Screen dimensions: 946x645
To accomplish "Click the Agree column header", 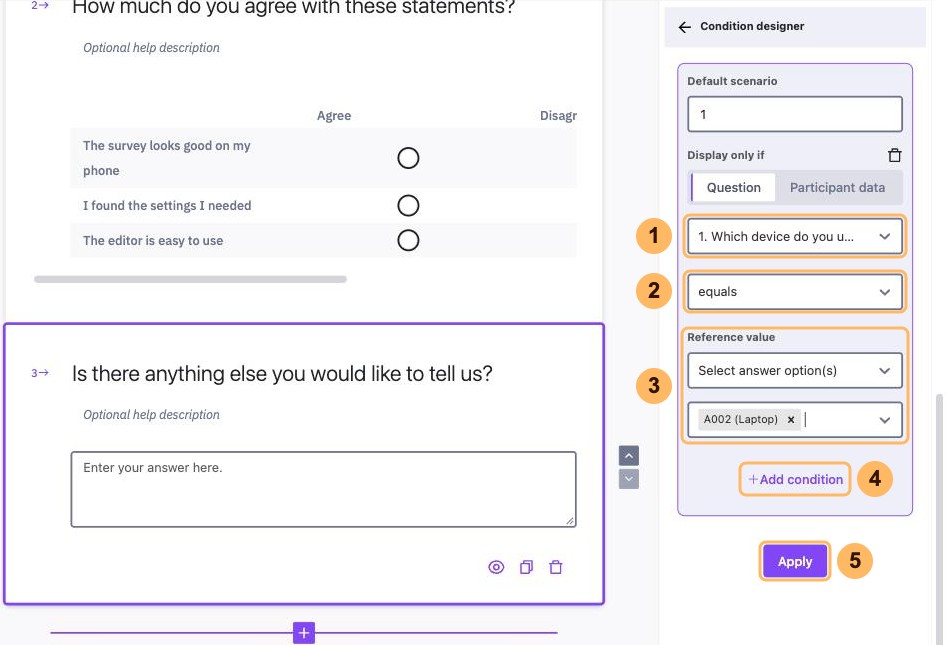I will 334,116.
